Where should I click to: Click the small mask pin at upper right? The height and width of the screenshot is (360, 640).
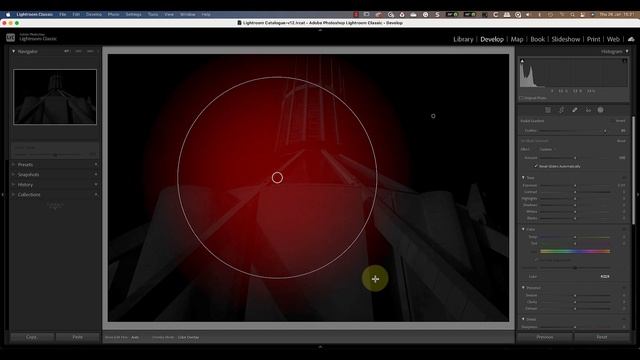point(433,116)
